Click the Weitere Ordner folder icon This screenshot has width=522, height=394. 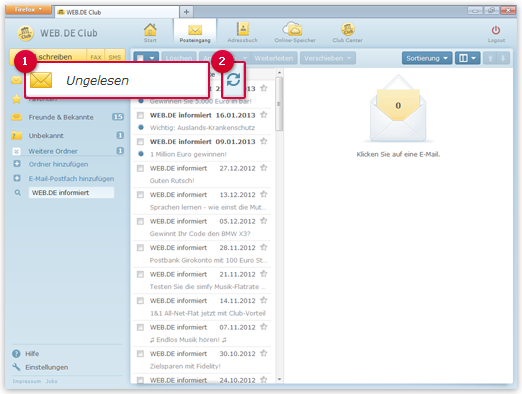[16, 151]
